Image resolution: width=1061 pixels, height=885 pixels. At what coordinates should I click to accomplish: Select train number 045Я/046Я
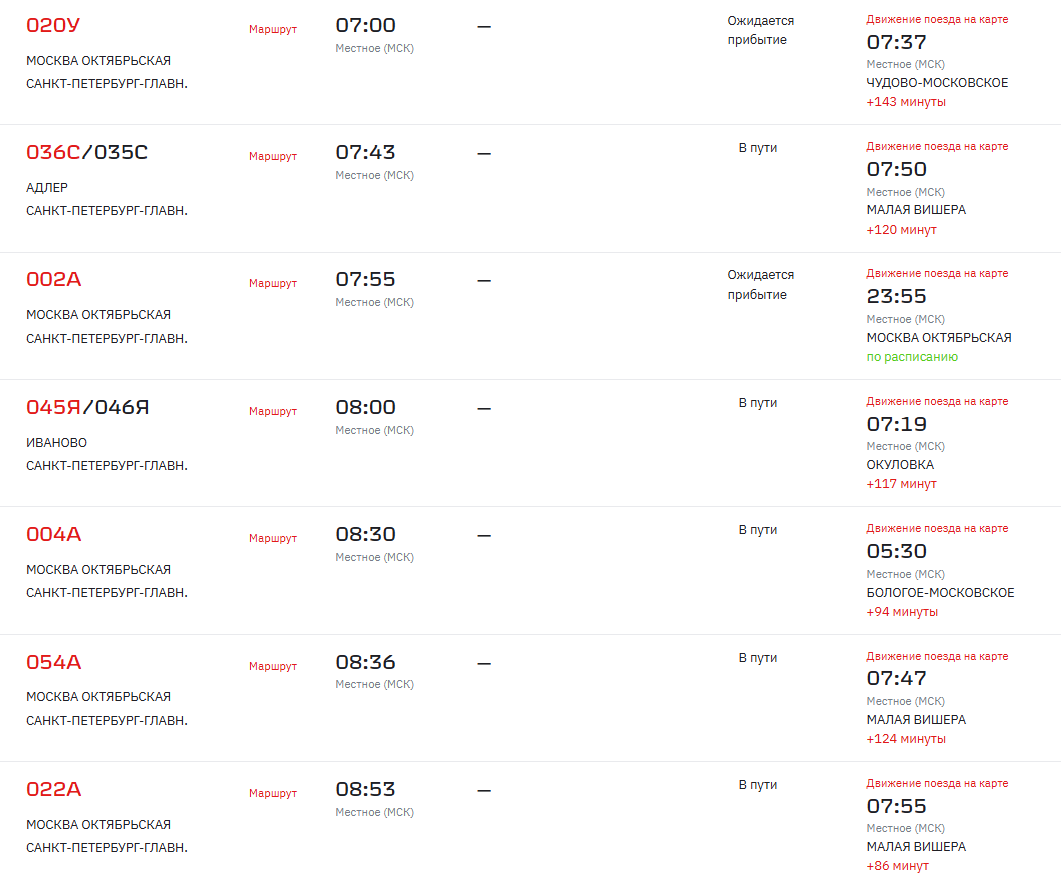coord(87,408)
